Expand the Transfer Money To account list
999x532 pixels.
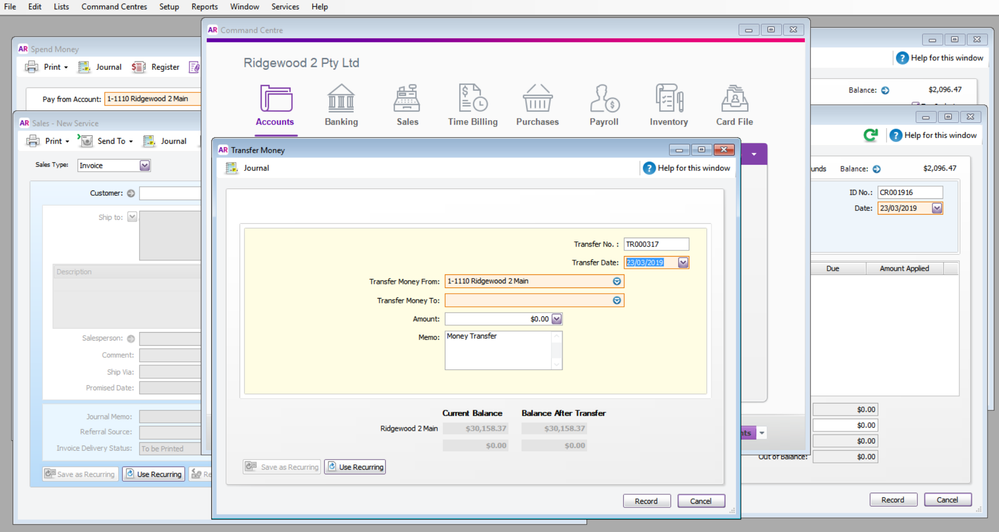coord(617,300)
